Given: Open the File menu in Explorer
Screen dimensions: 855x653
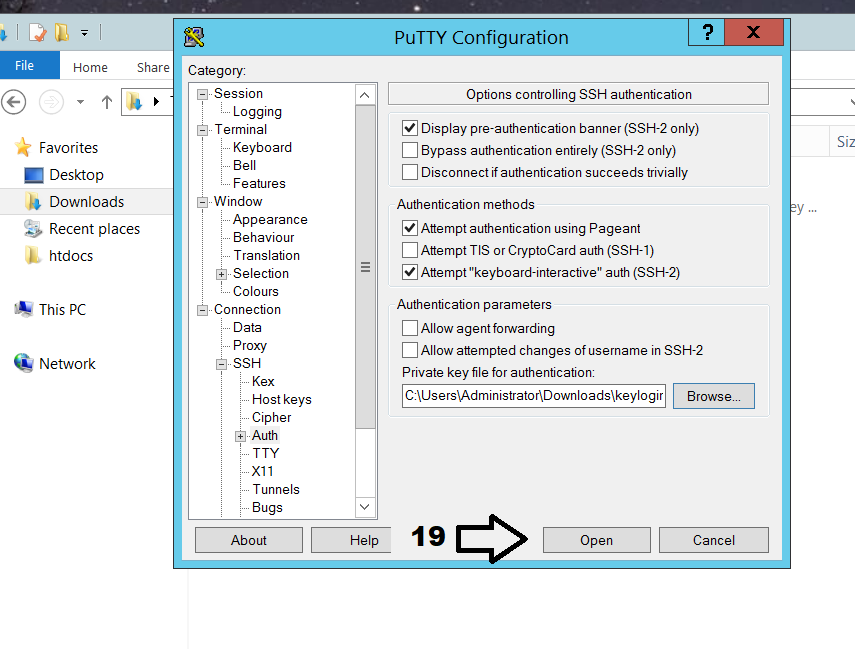Looking at the screenshot, I should (25, 66).
